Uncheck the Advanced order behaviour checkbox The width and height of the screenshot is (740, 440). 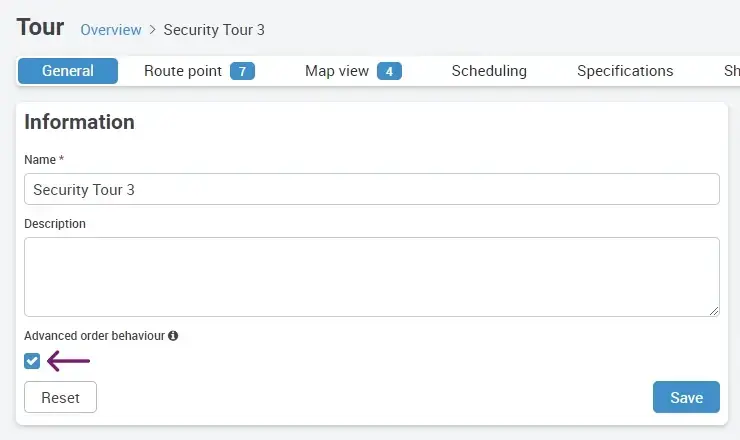(32, 361)
